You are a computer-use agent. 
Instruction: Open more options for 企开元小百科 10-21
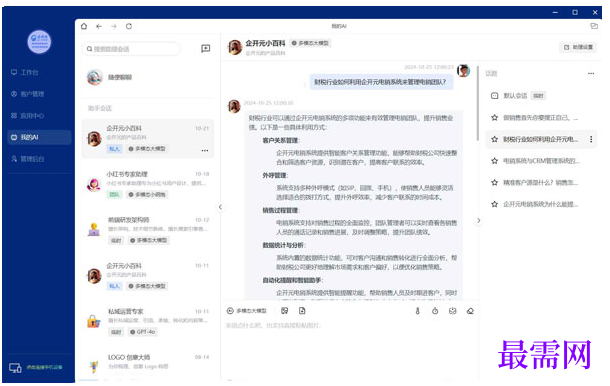(x=205, y=150)
